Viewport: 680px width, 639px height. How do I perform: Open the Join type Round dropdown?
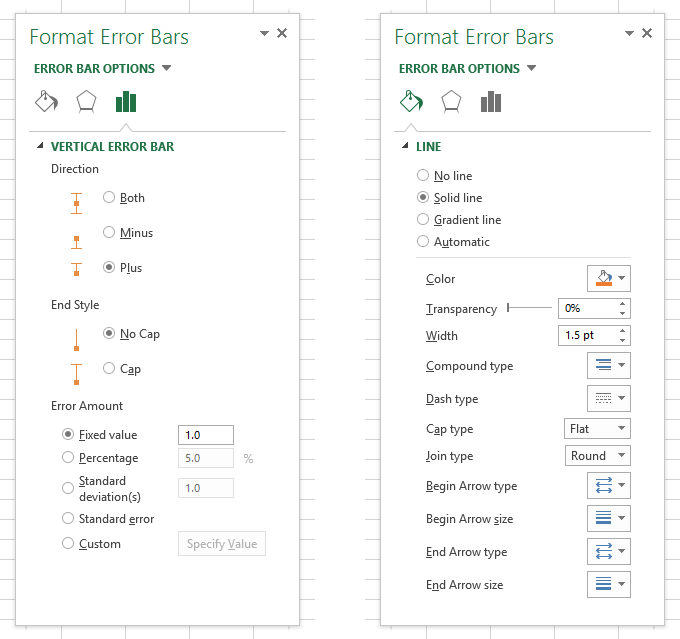[598, 455]
